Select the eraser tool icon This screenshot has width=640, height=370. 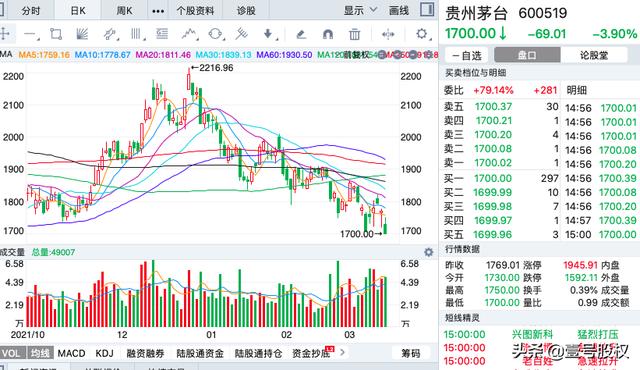click(x=301, y=34)
